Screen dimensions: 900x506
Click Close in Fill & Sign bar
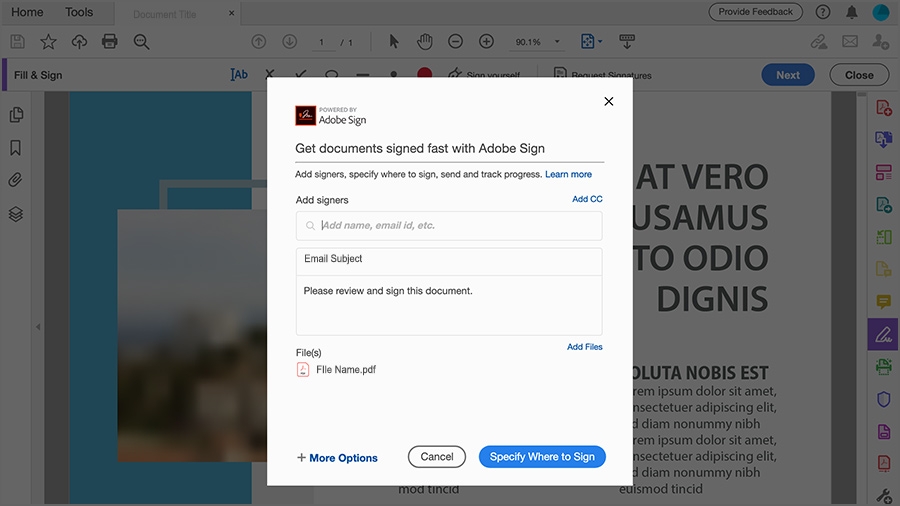click(859, 75)
